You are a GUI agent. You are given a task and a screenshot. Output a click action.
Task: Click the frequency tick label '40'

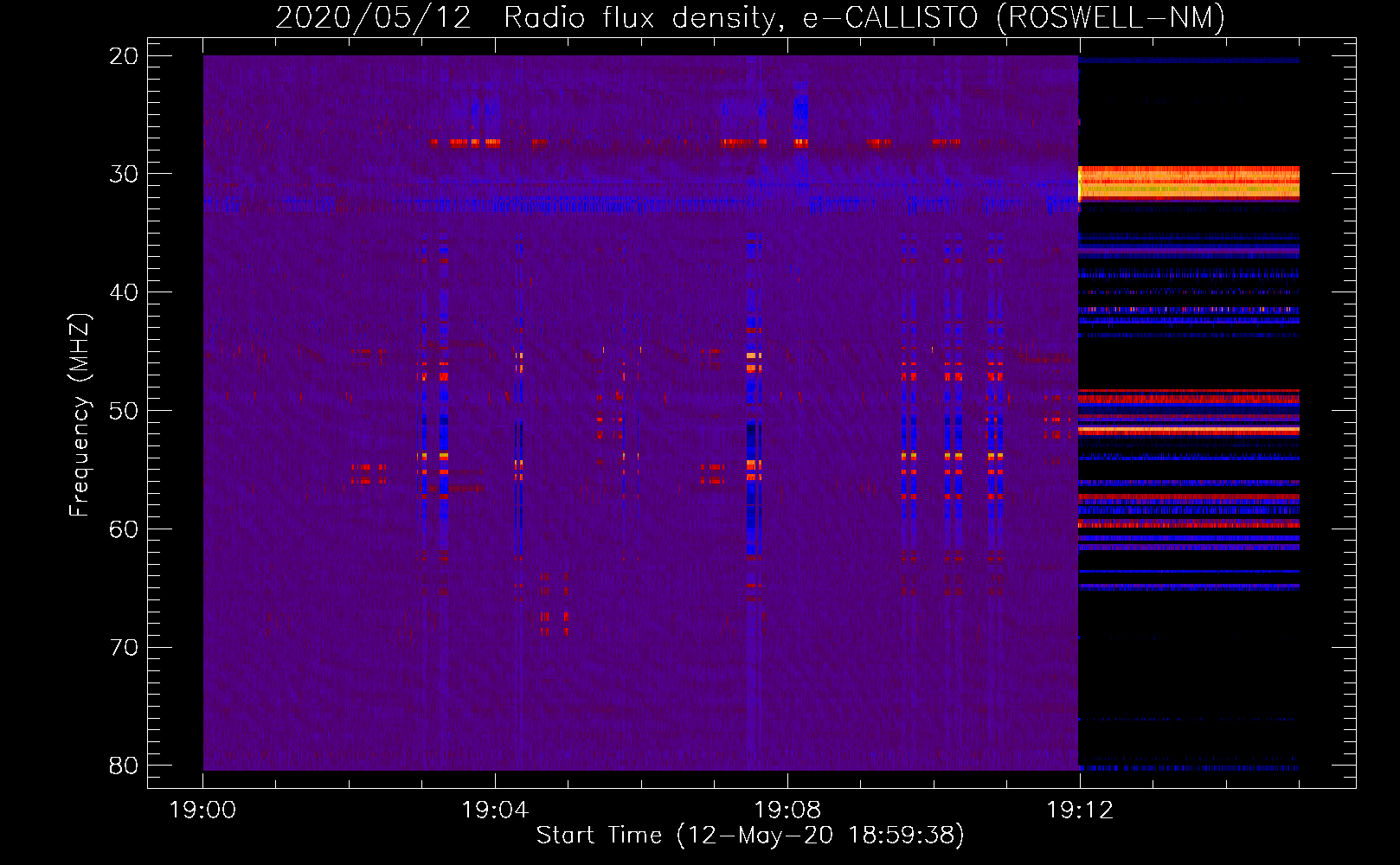pos(124,292)
